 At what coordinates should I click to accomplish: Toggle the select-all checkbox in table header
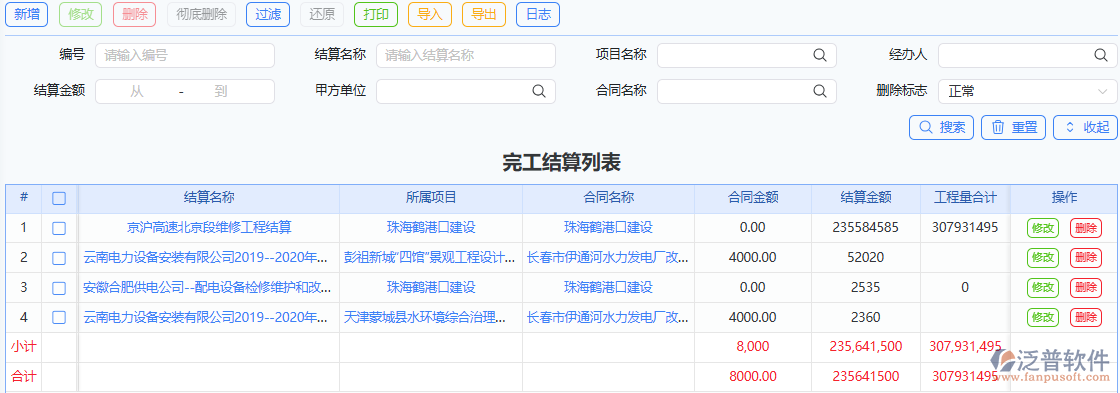tap(59, 198)
